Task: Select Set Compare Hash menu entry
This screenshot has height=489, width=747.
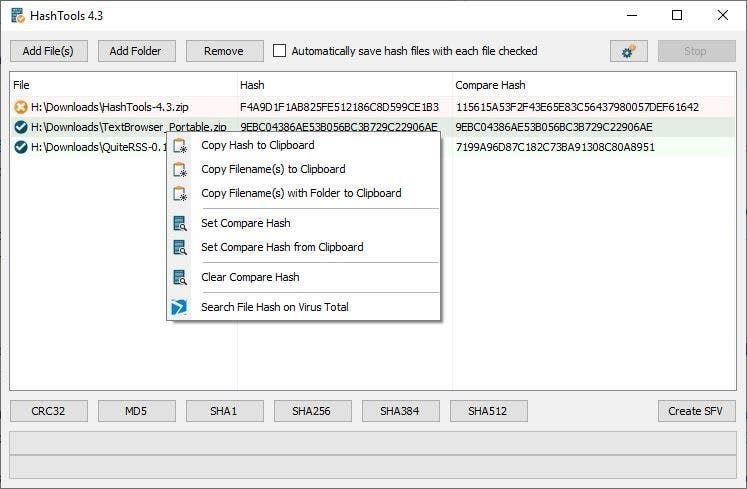Action: point(303,223)
